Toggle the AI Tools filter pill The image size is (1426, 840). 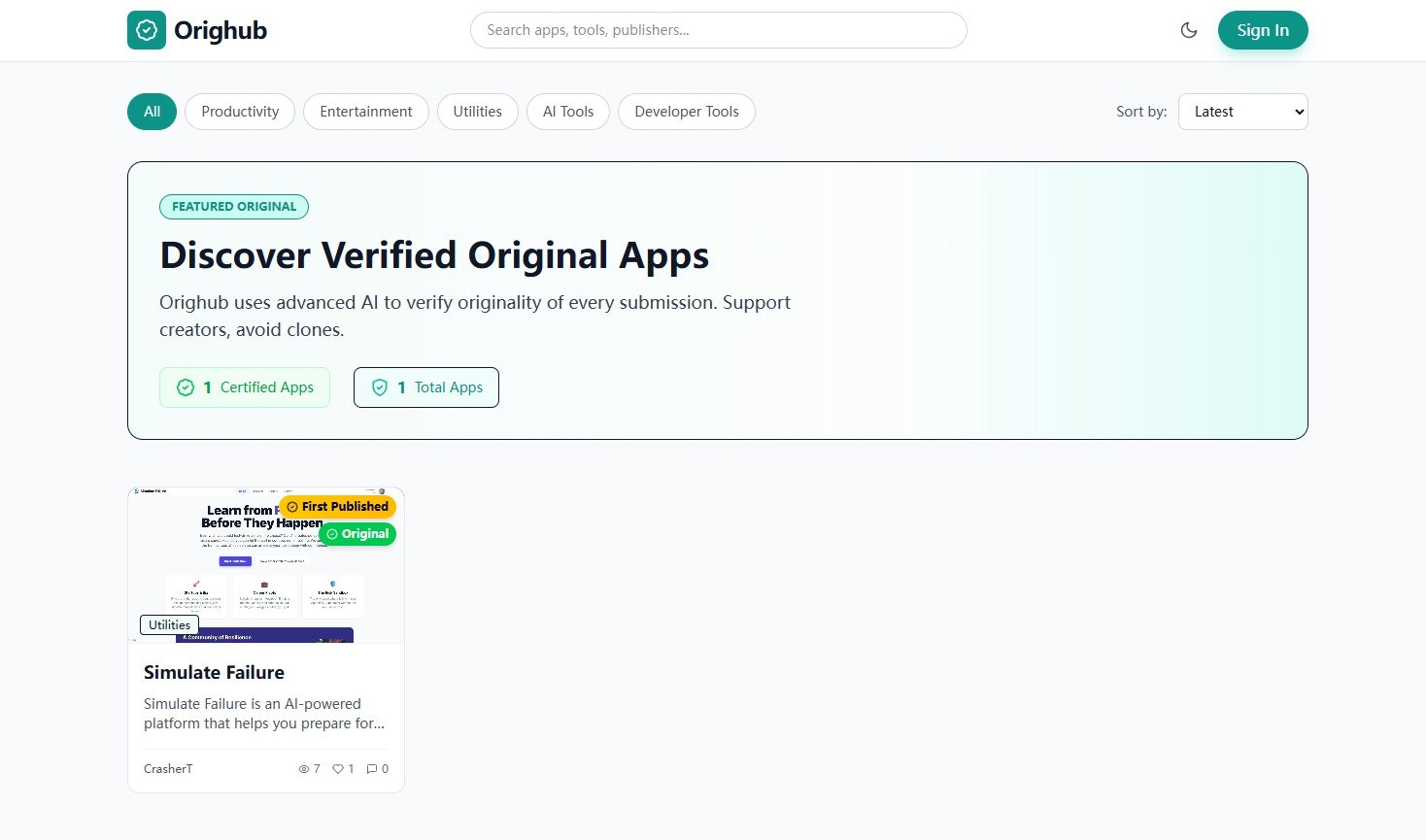click(x=567, y=111)
